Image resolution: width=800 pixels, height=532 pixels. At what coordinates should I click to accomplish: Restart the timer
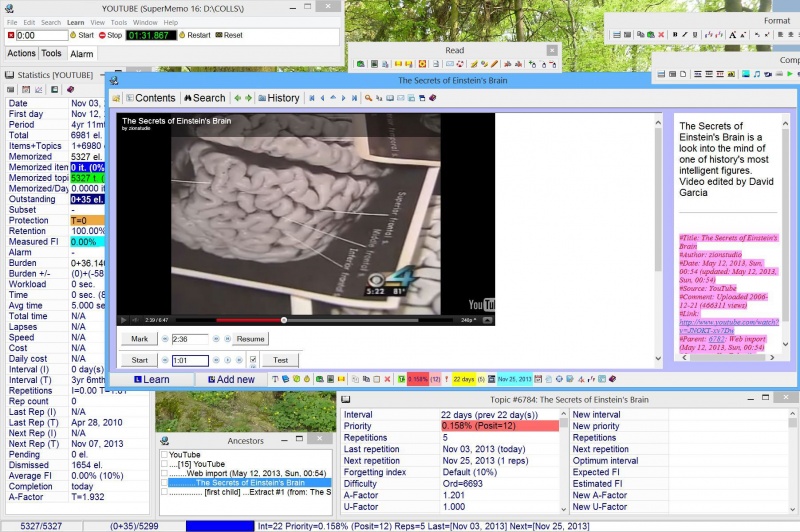tap(194, 35)
